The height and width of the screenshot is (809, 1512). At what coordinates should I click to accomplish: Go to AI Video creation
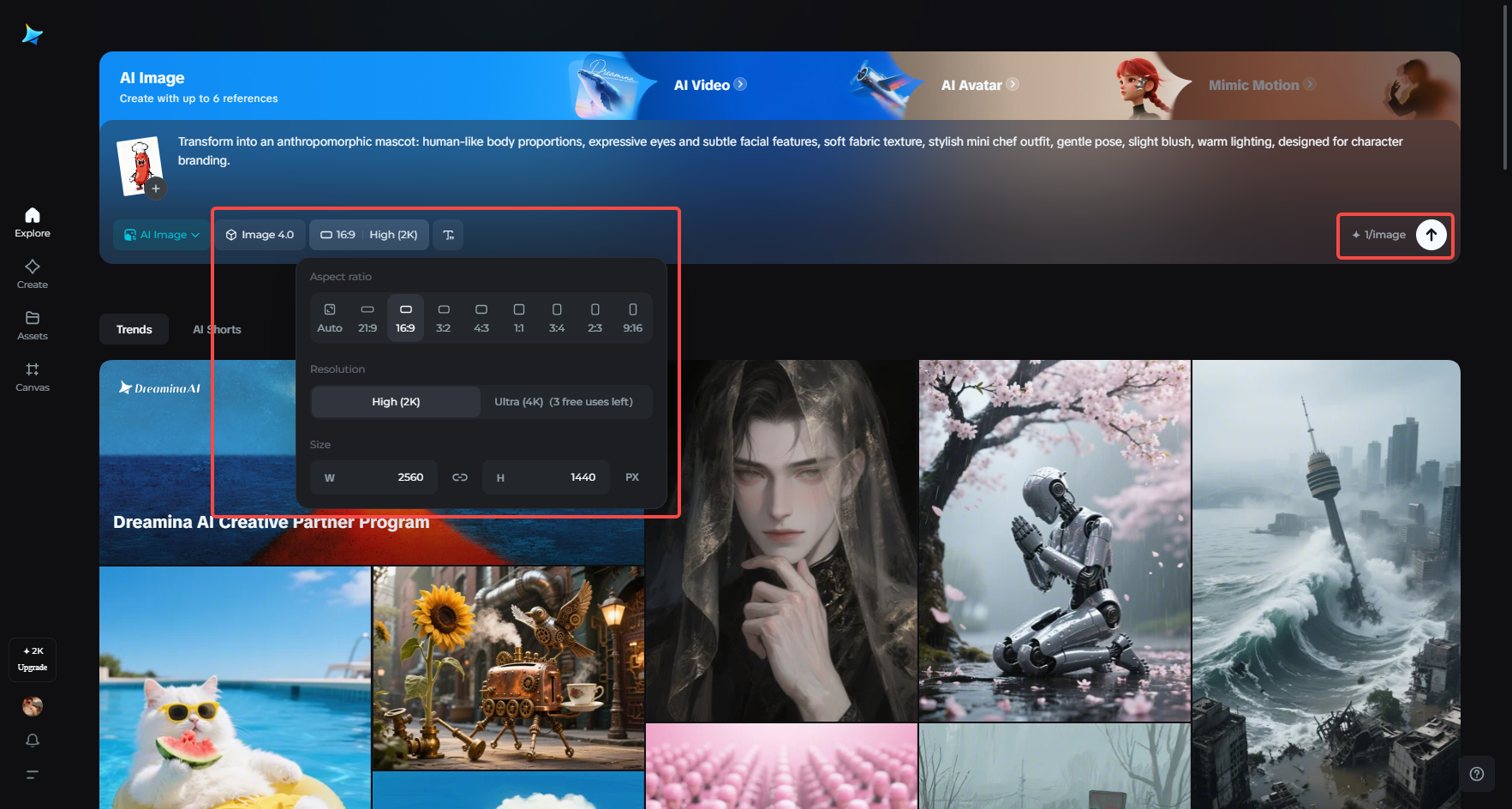709,85
